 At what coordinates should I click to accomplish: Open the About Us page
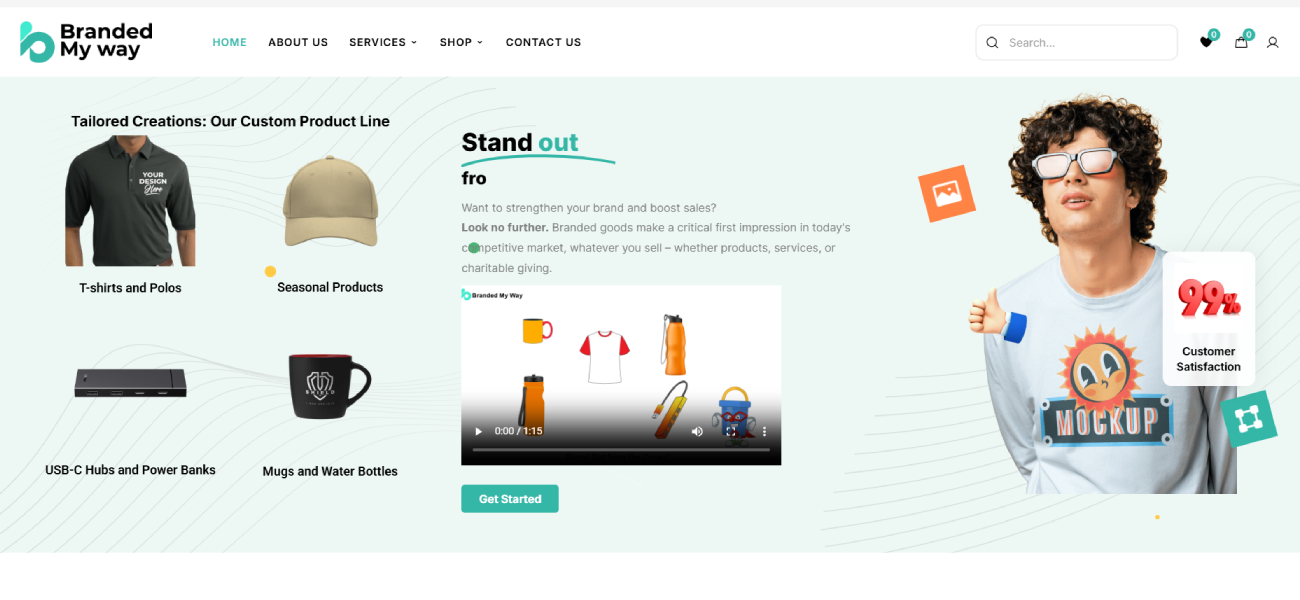(298, 42)
